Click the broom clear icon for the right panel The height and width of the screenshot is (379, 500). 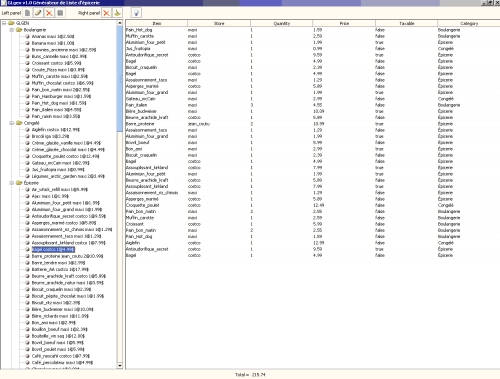(x=117, y=13)
